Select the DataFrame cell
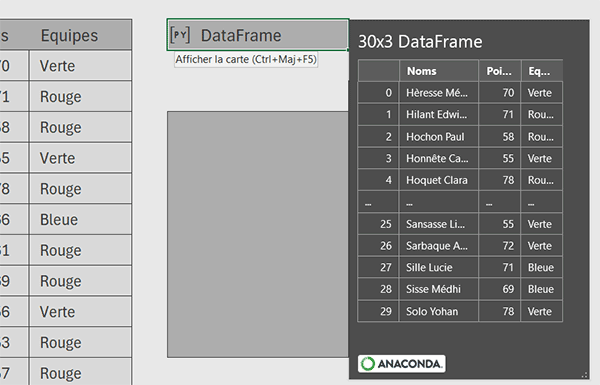 (258, 35)
